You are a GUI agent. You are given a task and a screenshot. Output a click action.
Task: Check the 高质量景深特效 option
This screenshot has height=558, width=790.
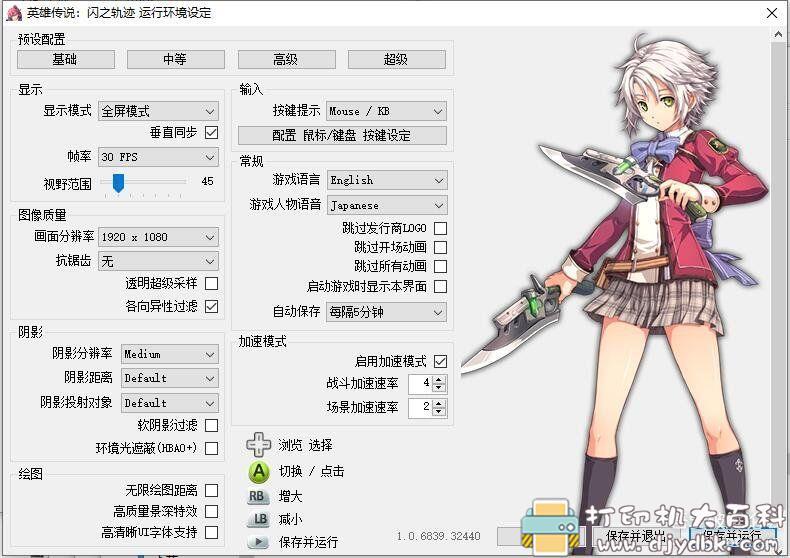tap(212, 512)
